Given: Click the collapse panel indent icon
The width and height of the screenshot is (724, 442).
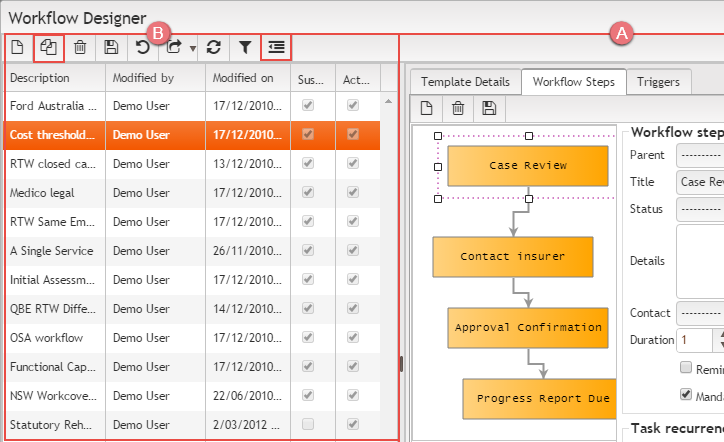Looking at the screenshot, I should pyautogui.click(x=276, y=47).
